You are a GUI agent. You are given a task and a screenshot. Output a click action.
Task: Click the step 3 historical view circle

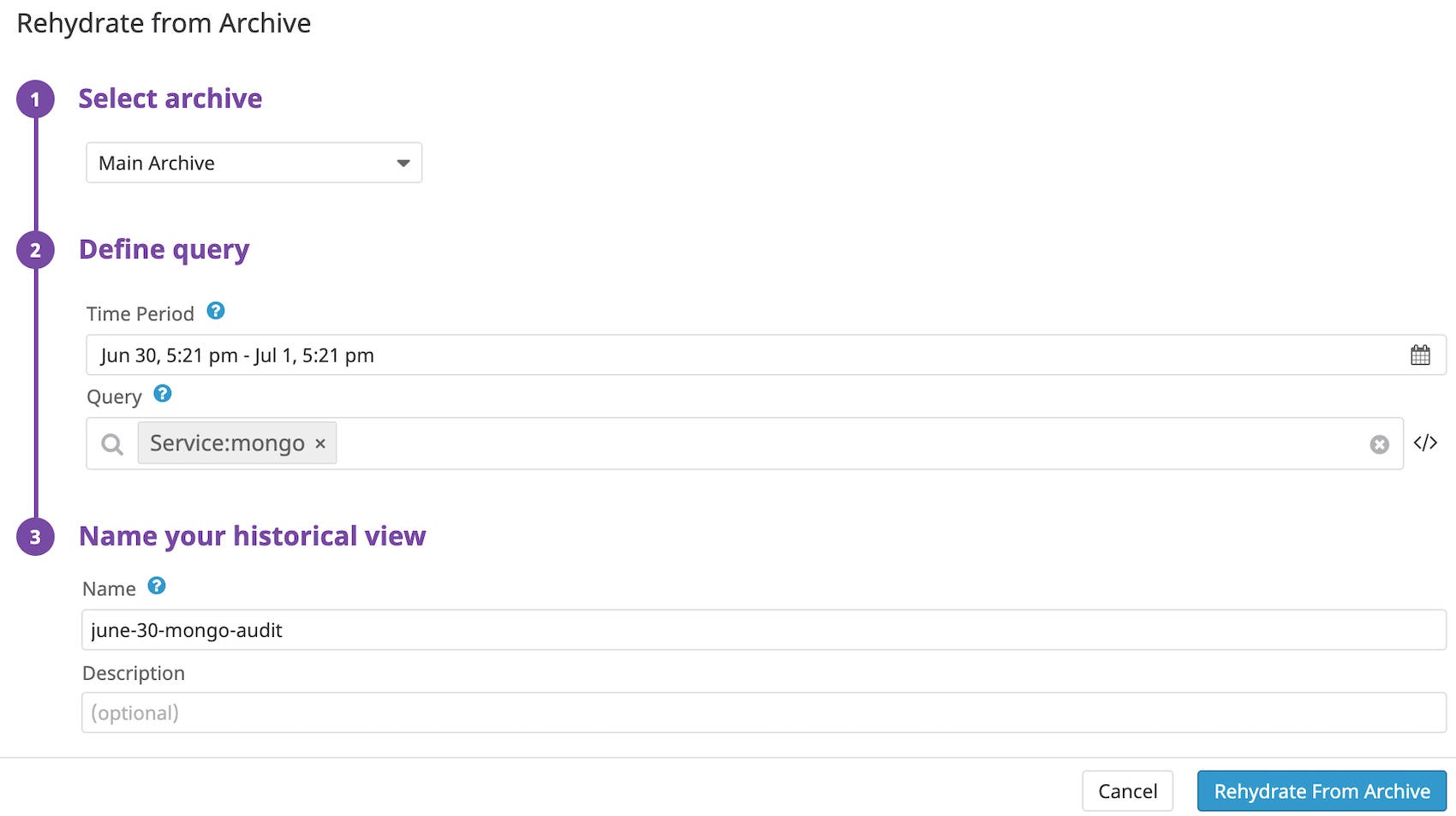[35, 537]
